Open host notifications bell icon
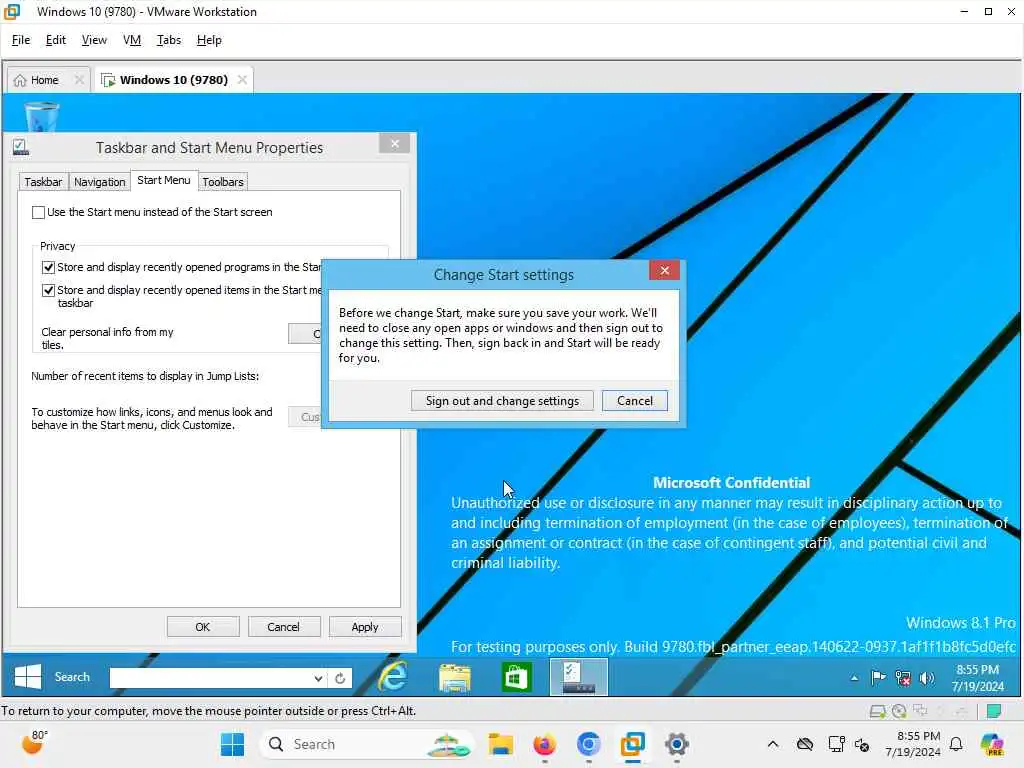 (x=956, y=744)
